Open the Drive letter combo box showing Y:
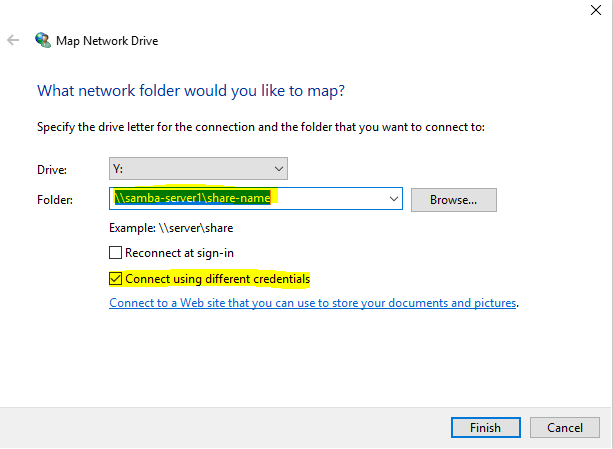Viewport: 613px width, 449px height. 198,169
